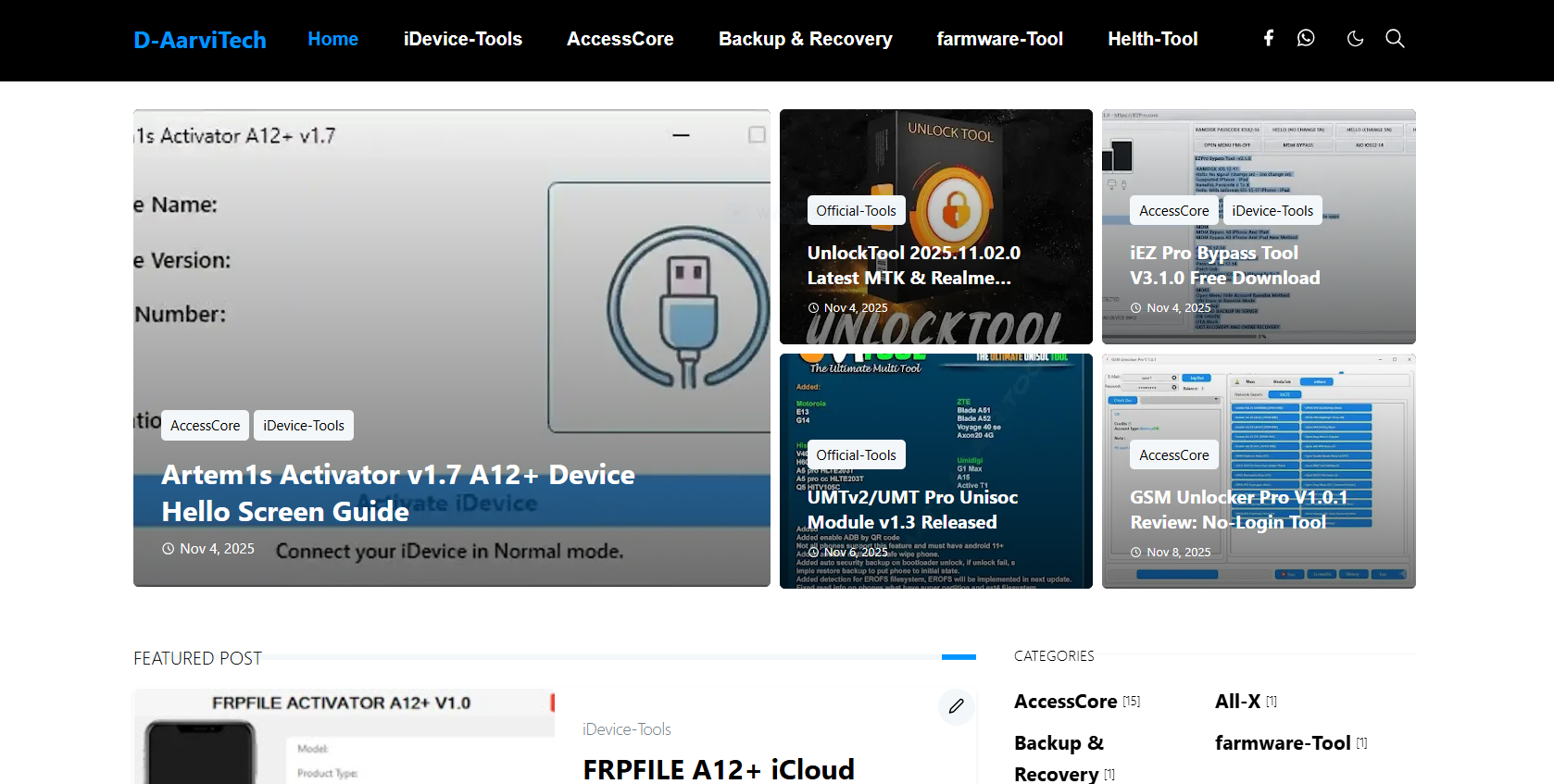Viewport: 1554px width, 784px height.
Task: Open UMTv2/UMT Pro Unisoc Module article
Action: [913, 509]
